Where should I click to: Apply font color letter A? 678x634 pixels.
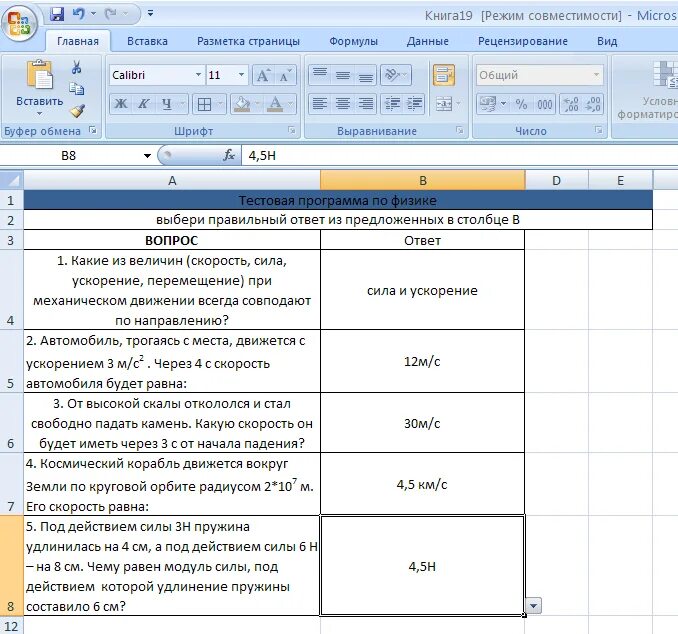coord(275,104)
